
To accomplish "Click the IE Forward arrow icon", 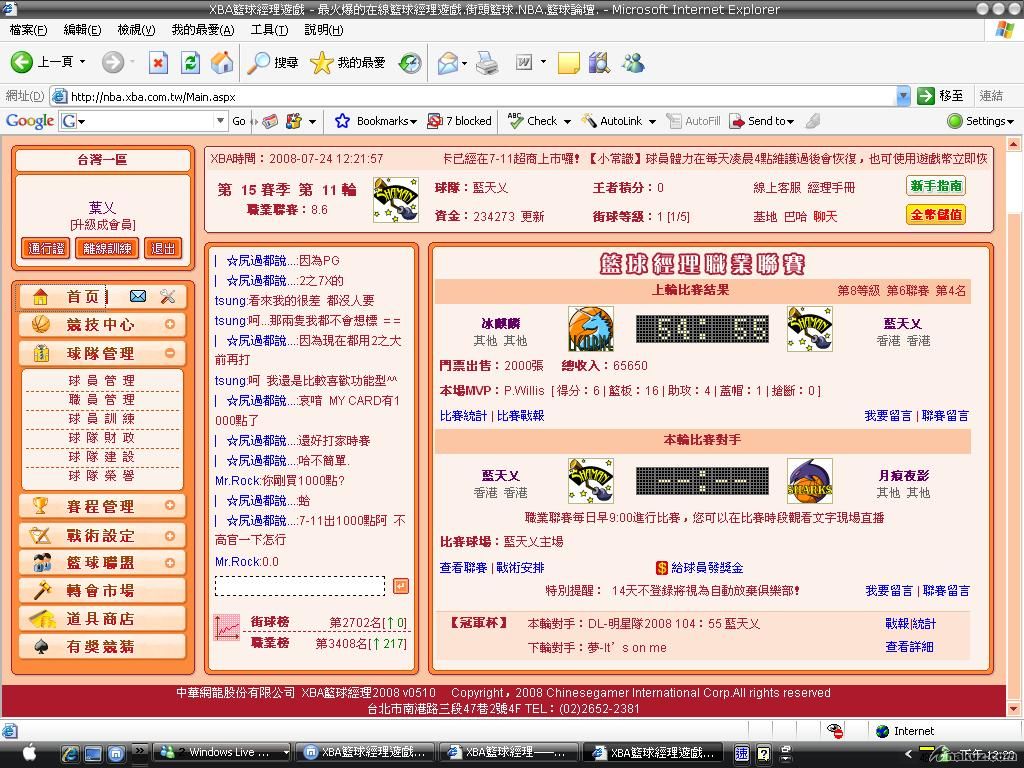I will [112, 62].
